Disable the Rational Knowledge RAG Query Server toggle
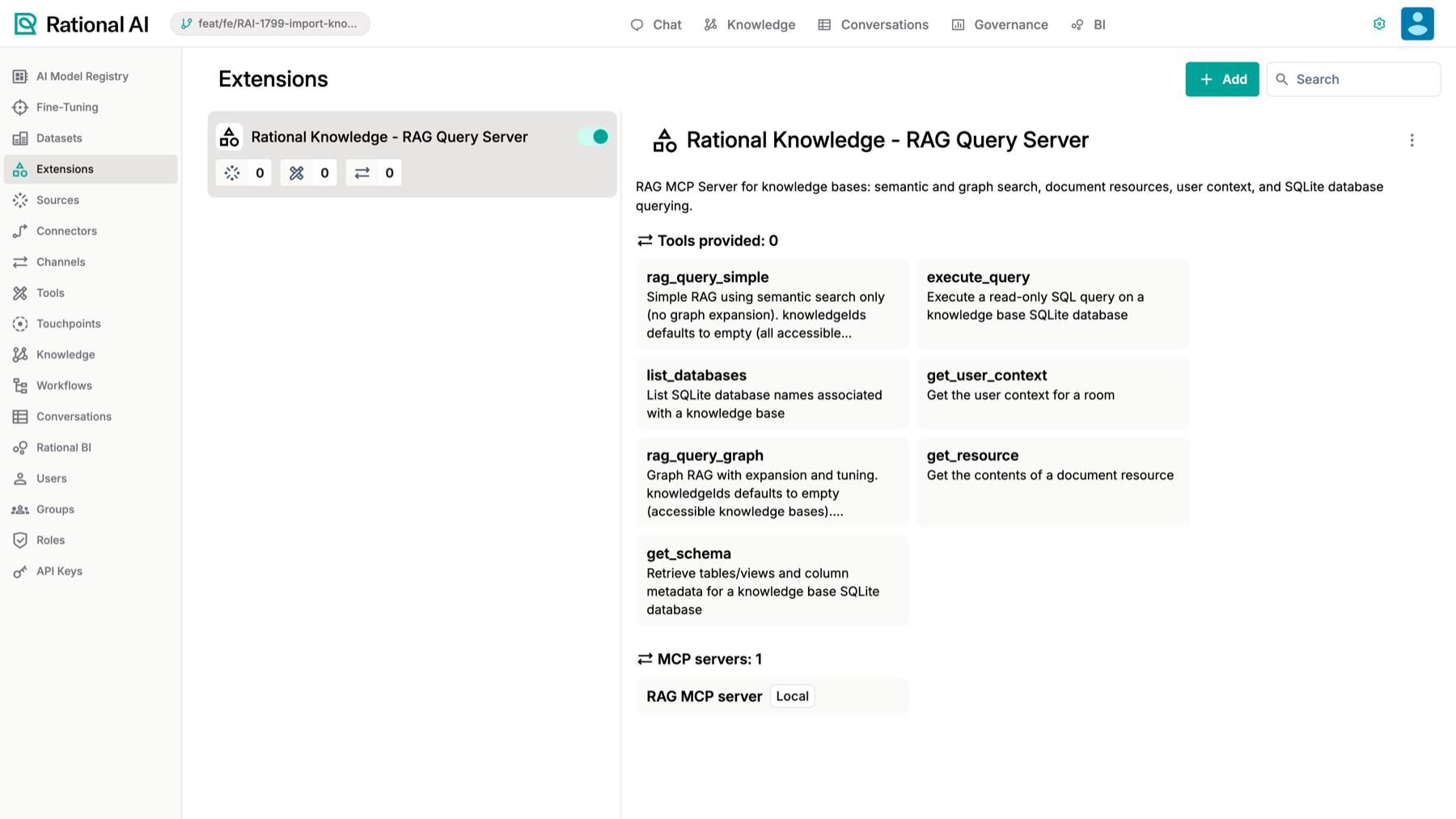Screen dimensions: 1456x819 click(x=594, y=137)
